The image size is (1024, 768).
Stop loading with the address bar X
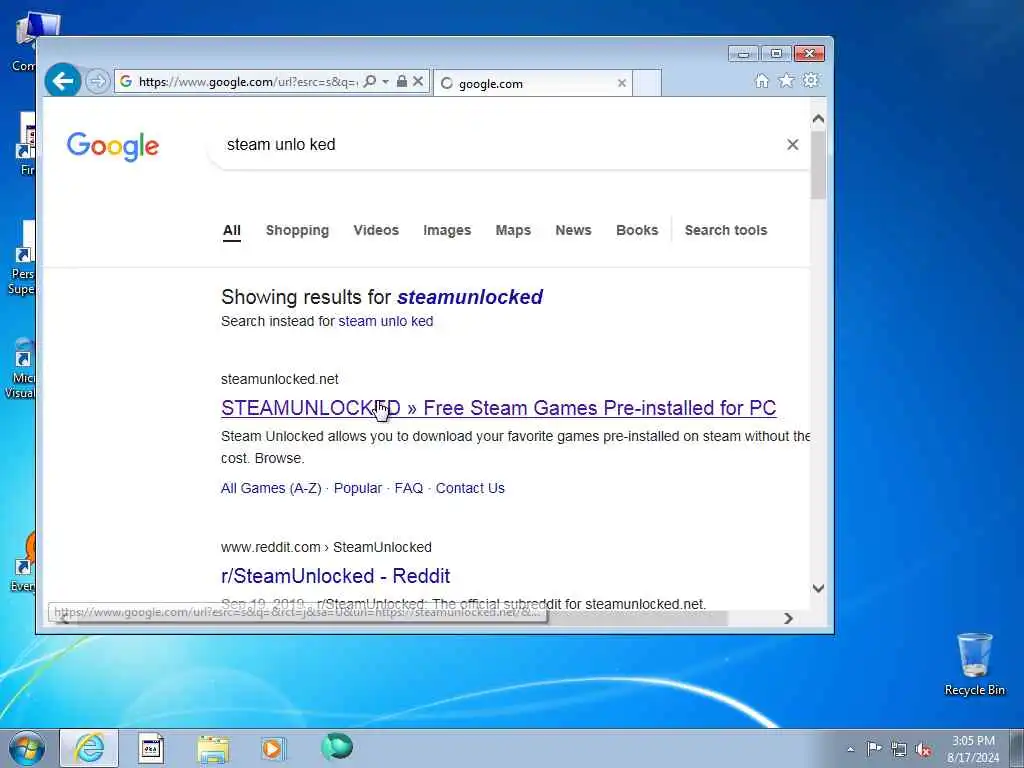(x=418, y=82)
